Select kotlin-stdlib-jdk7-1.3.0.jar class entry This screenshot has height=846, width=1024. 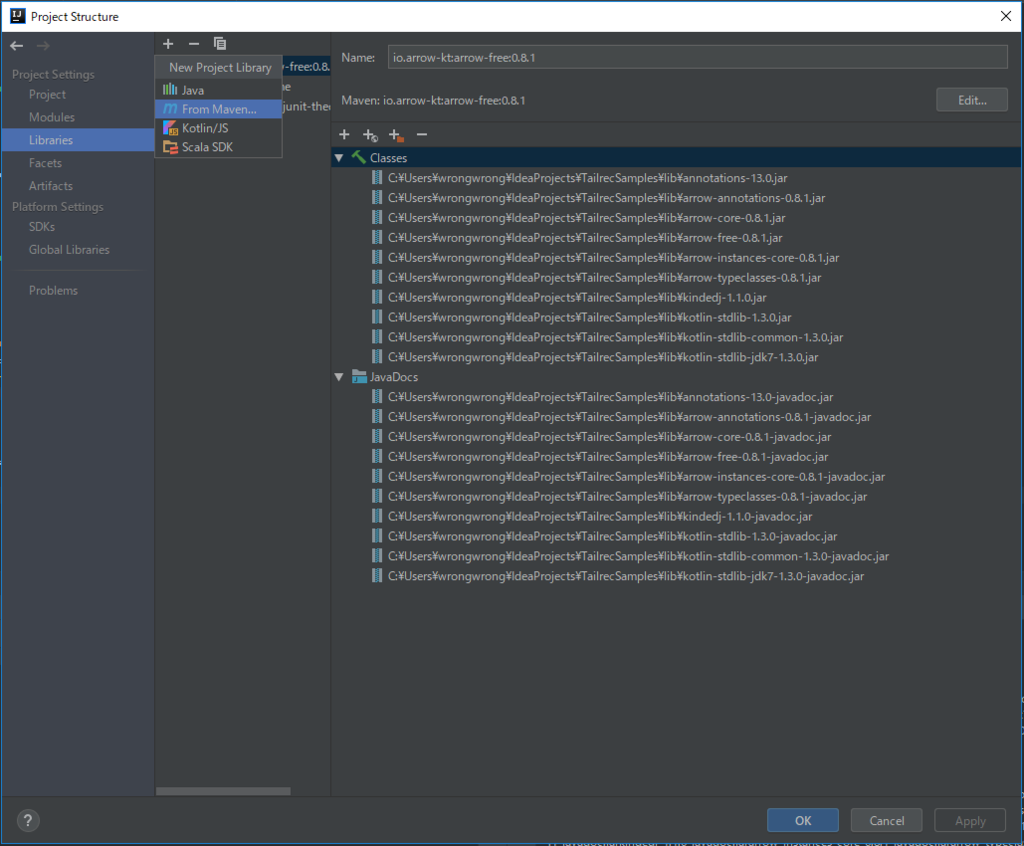[603, 357]
